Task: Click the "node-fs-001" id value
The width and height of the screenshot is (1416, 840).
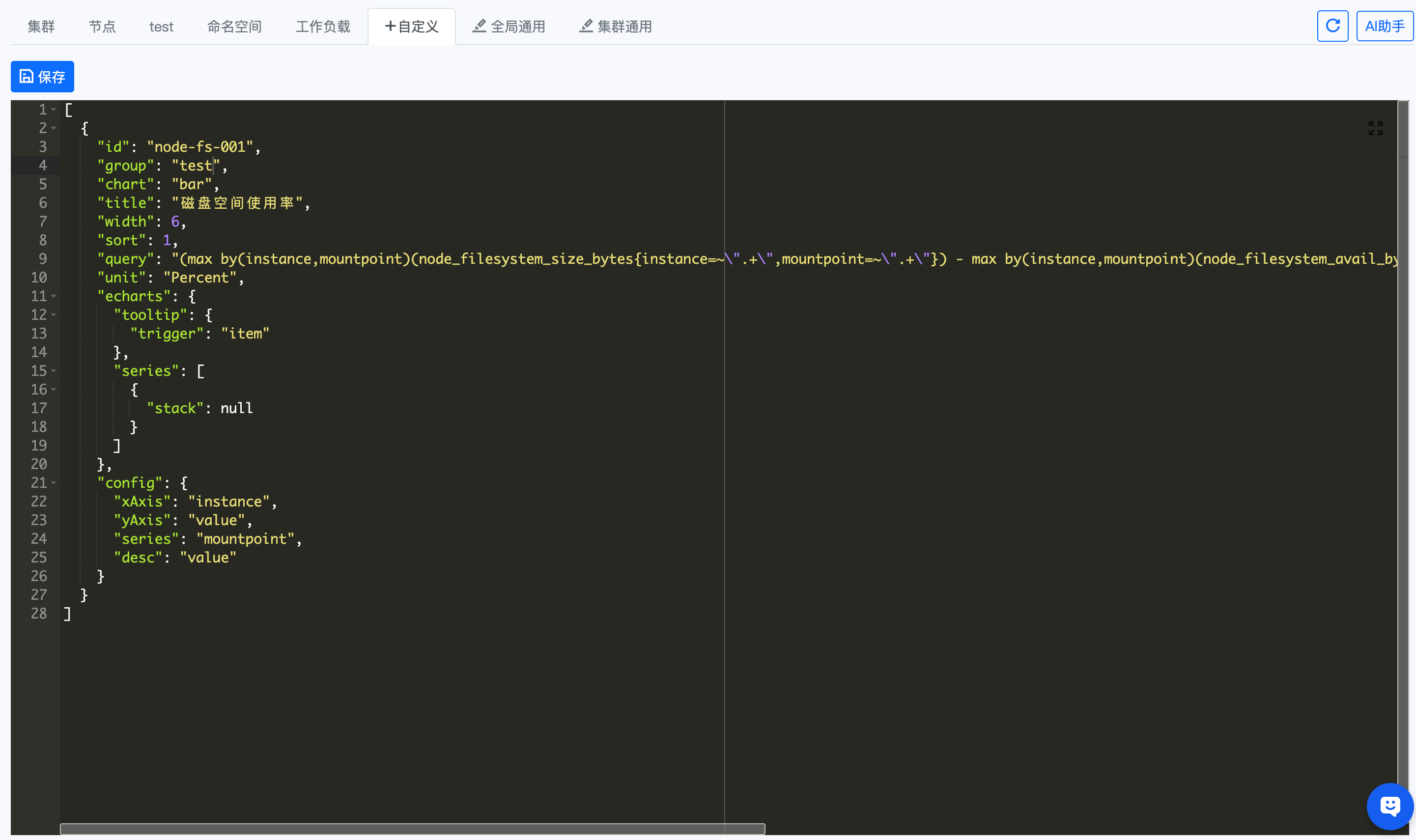Action: point(200,147)
